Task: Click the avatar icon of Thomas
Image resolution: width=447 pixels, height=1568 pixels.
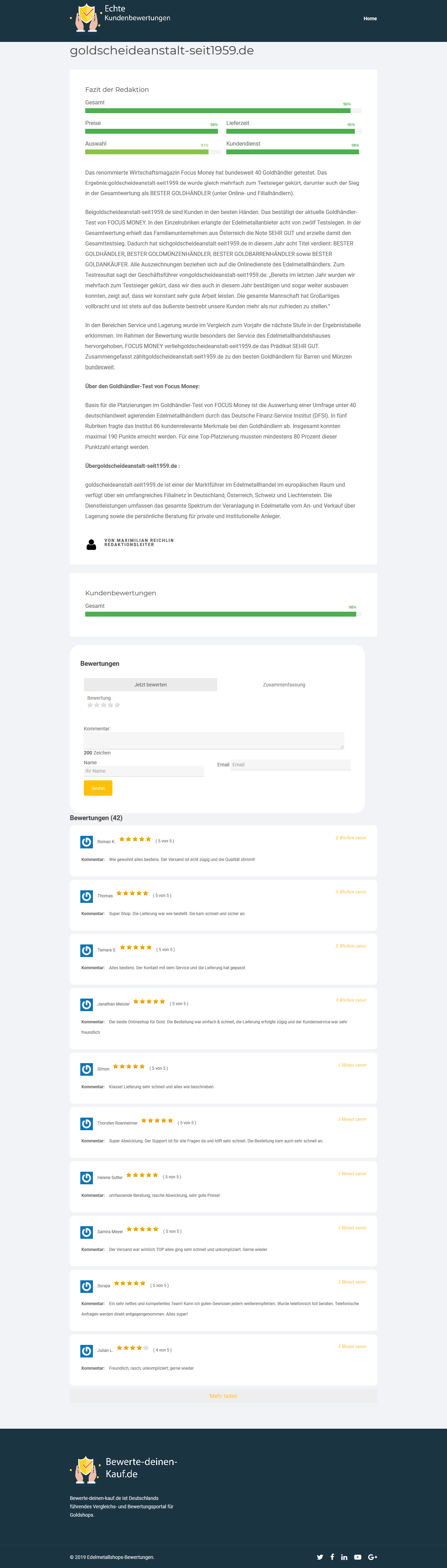Action: tap(87, 897)
